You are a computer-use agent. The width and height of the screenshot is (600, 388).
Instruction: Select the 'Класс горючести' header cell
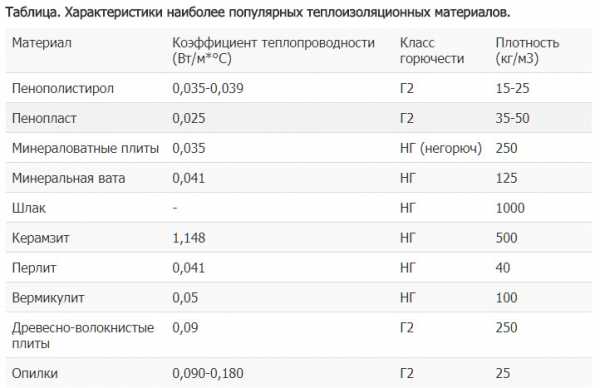click(x=432, y=51)
